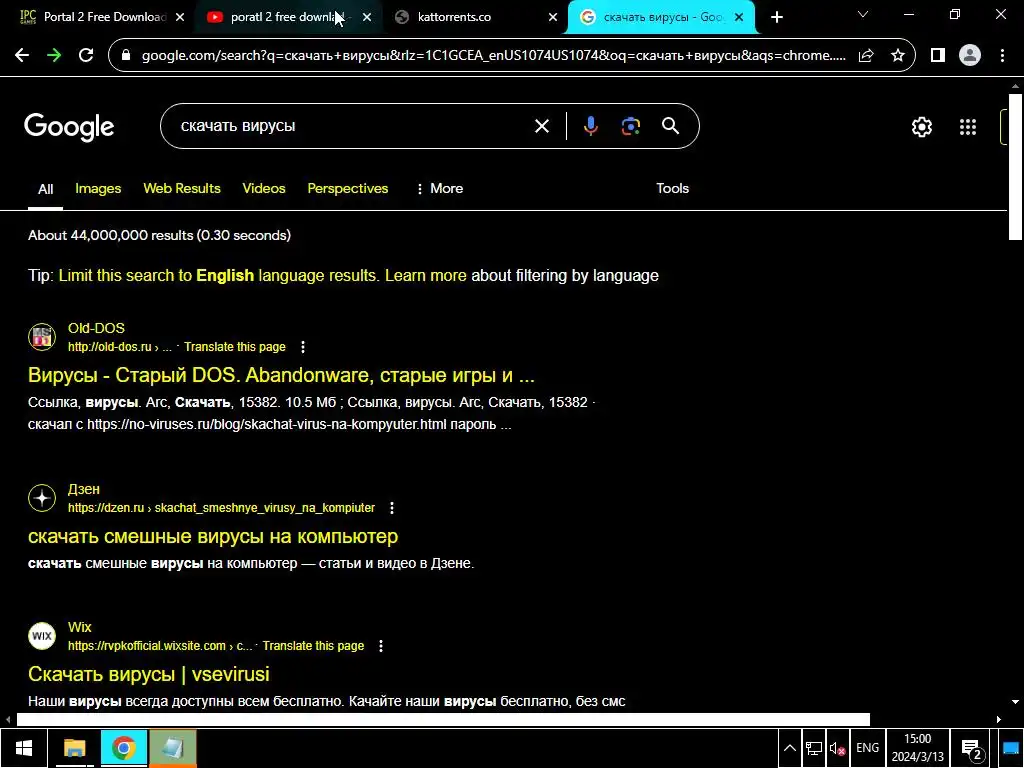Start voice search with microphone
1024x768 pixels.
[x=590, y=126]
